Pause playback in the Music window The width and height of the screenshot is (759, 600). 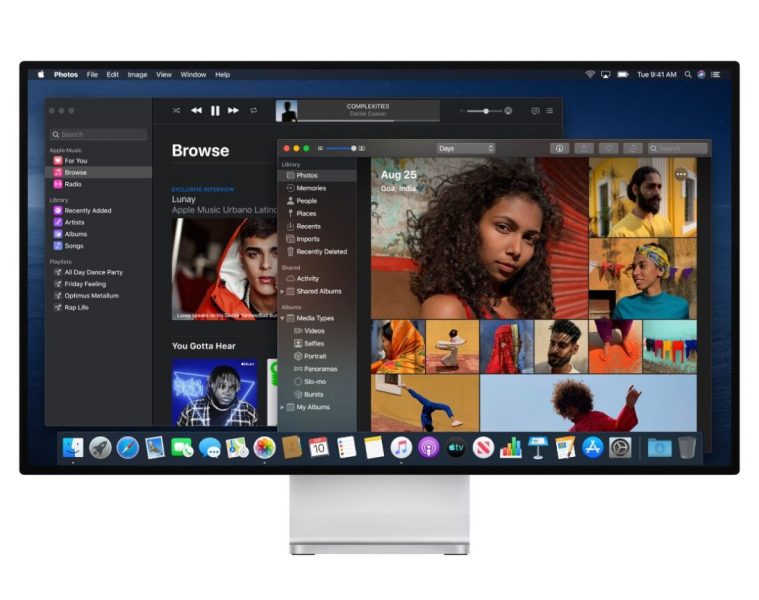tap(215, 111)
